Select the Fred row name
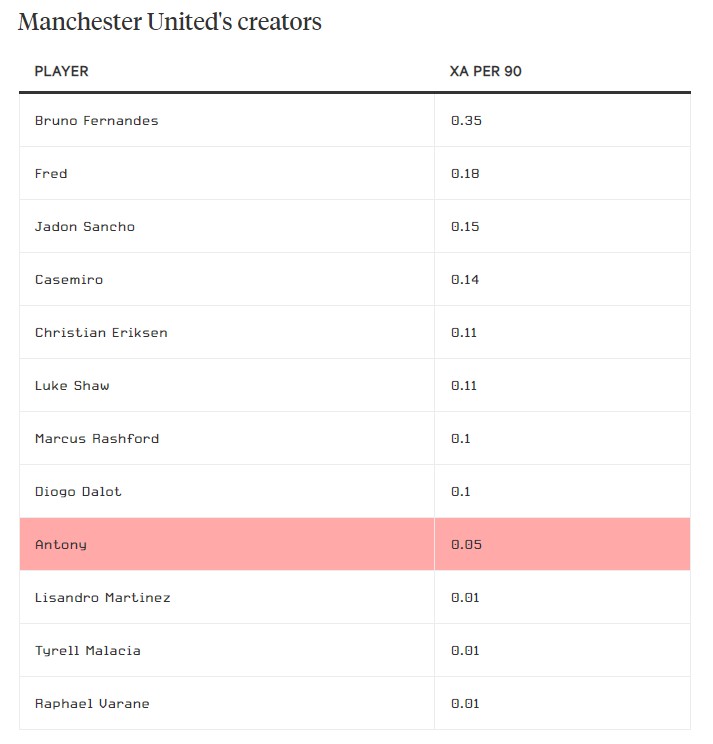Screen dimensions: 713x744 (51, 174)
